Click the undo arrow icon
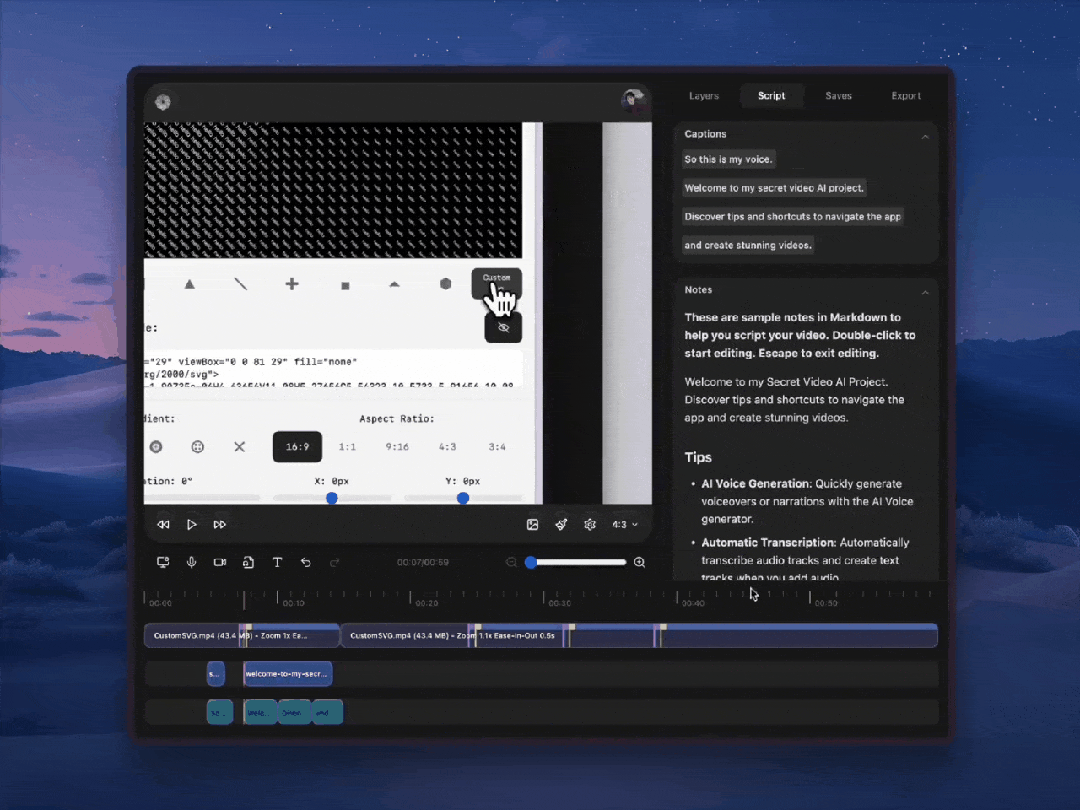The height and width of the screenshot is (810, 1080). 306,562
